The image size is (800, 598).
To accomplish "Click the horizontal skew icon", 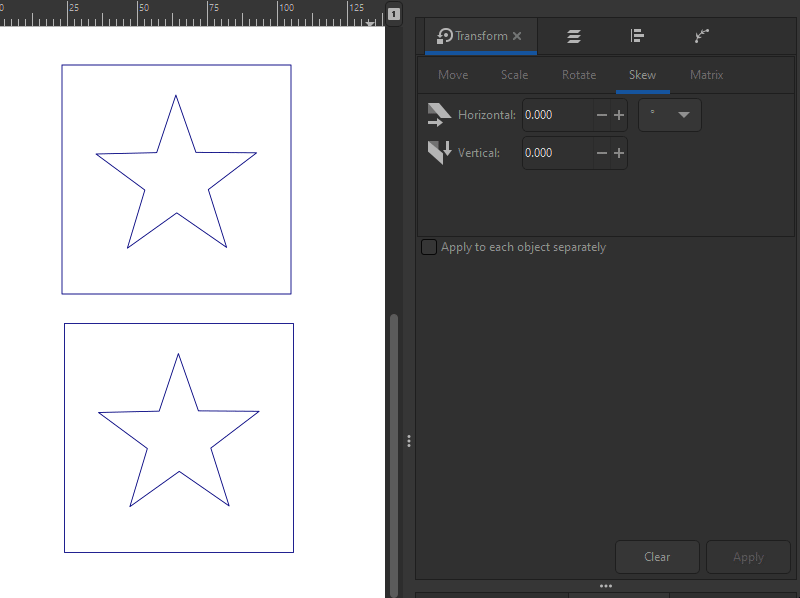I will click(438, 114).
